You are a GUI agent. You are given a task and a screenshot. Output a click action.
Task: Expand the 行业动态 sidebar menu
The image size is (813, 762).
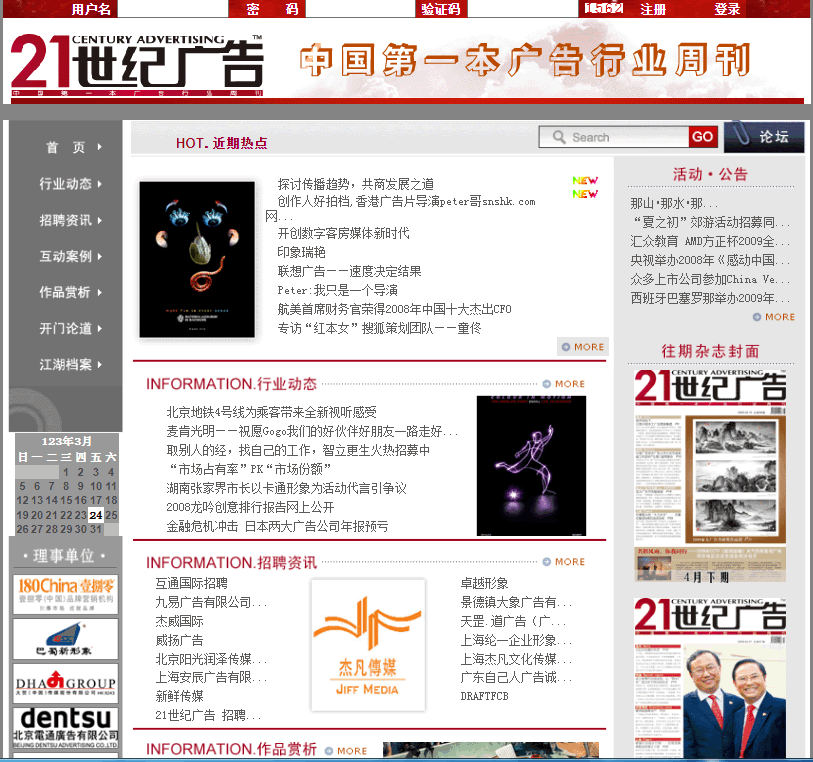[x=72, y=184]
